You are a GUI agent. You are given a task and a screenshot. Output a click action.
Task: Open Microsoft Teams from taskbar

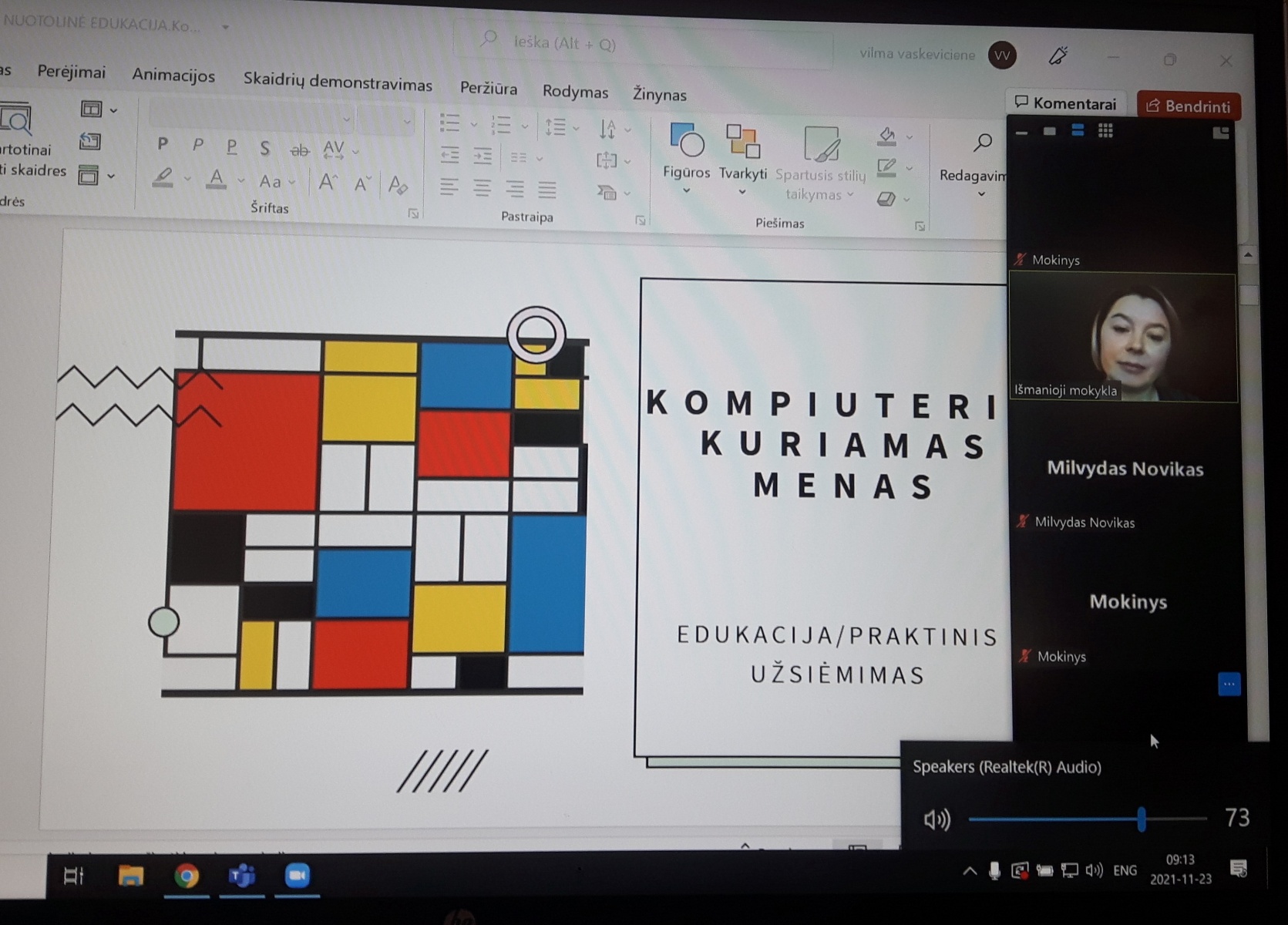241,876
